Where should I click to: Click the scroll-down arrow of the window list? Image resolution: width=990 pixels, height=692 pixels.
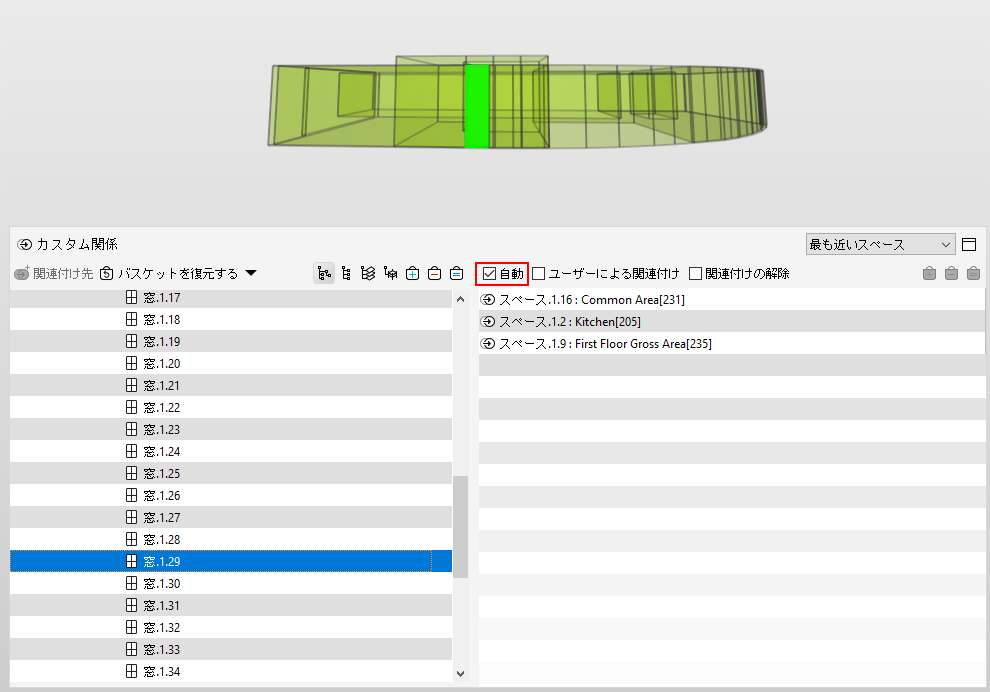click(460, 674)
